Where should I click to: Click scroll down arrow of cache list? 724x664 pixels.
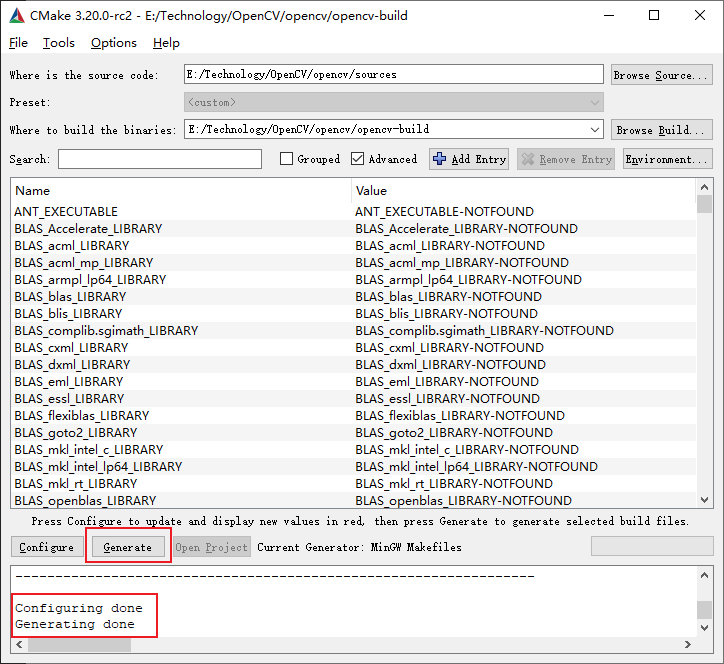704,500
